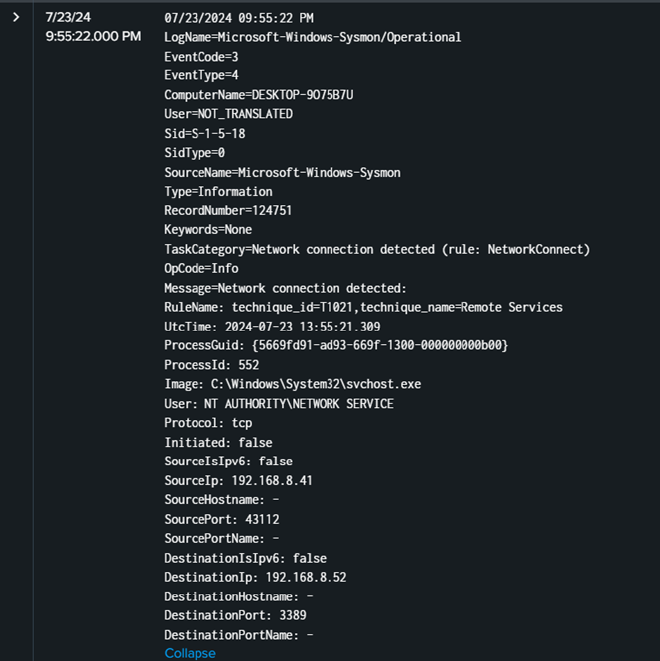Viewport: 660px width, 661px height.
Task: Select the Sid=S-1-5-18 line
Action: 208,133
